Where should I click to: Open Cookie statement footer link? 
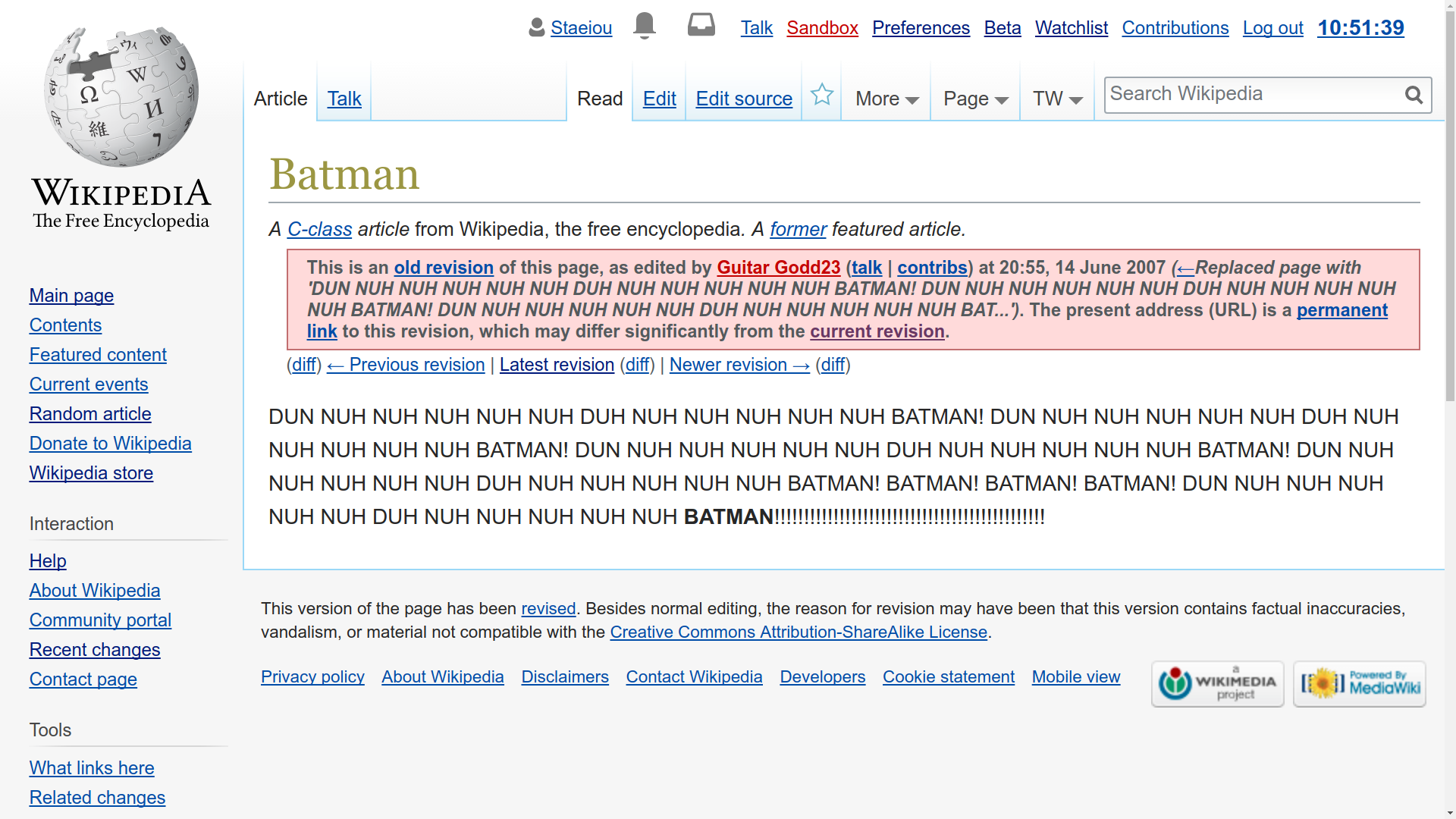(x=949, y=677)
